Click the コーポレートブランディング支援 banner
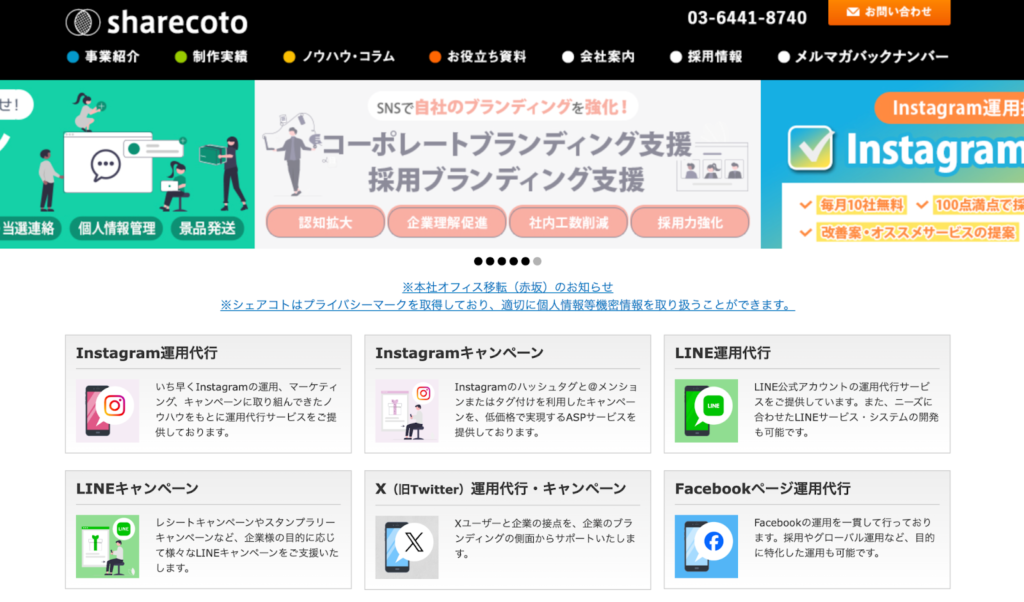 507,164
